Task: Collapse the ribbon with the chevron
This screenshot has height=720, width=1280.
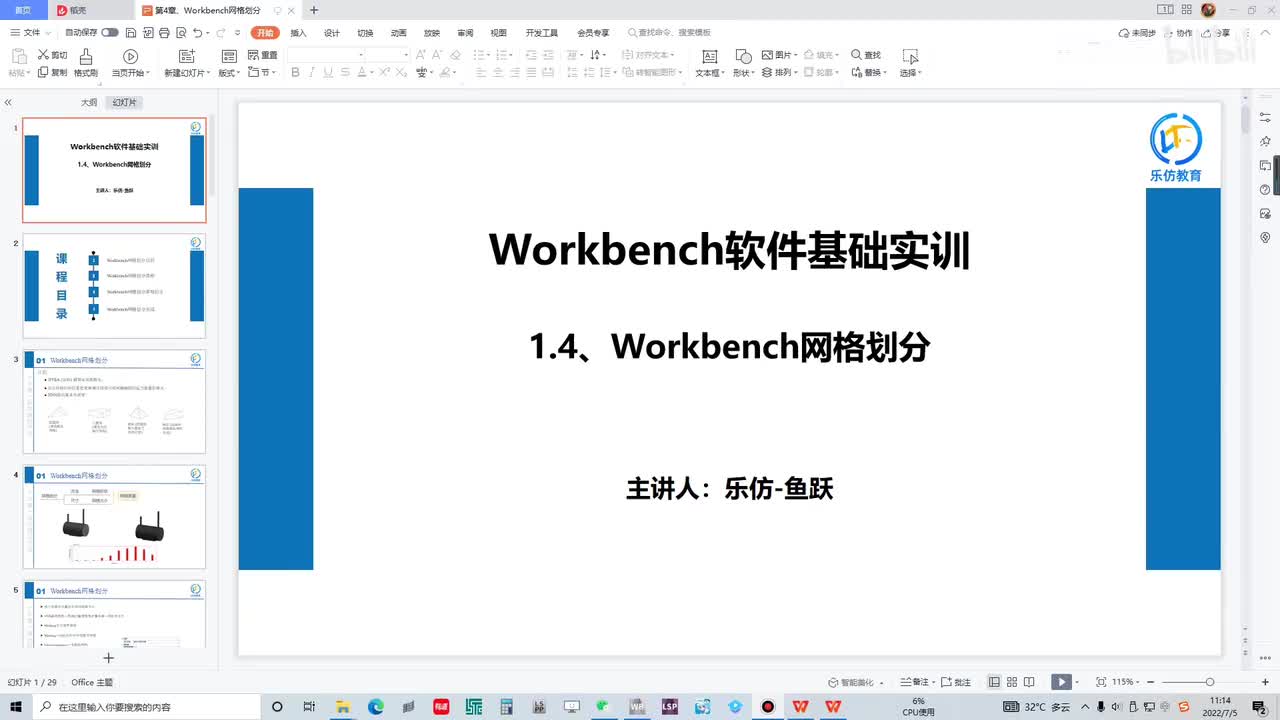Action: [x=1264, y=33]
